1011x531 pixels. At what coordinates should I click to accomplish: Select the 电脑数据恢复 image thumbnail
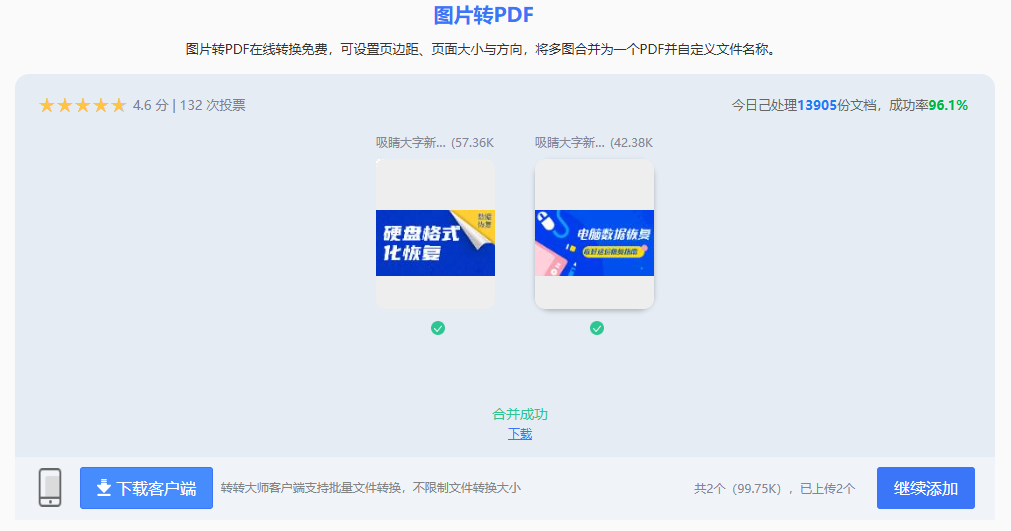pos(594,234)
